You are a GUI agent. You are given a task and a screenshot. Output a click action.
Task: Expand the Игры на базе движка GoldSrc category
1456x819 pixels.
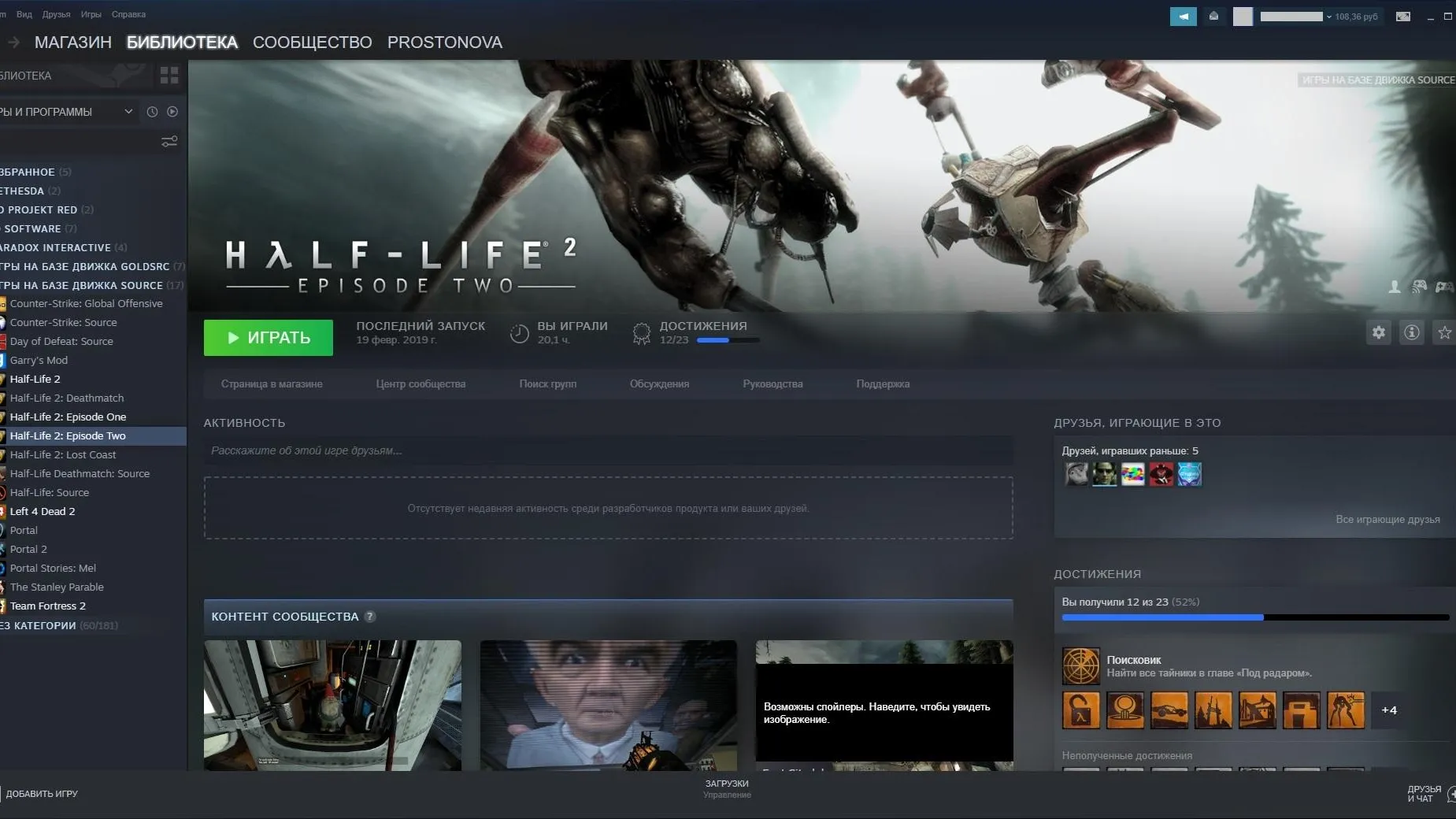pos(93,266)
